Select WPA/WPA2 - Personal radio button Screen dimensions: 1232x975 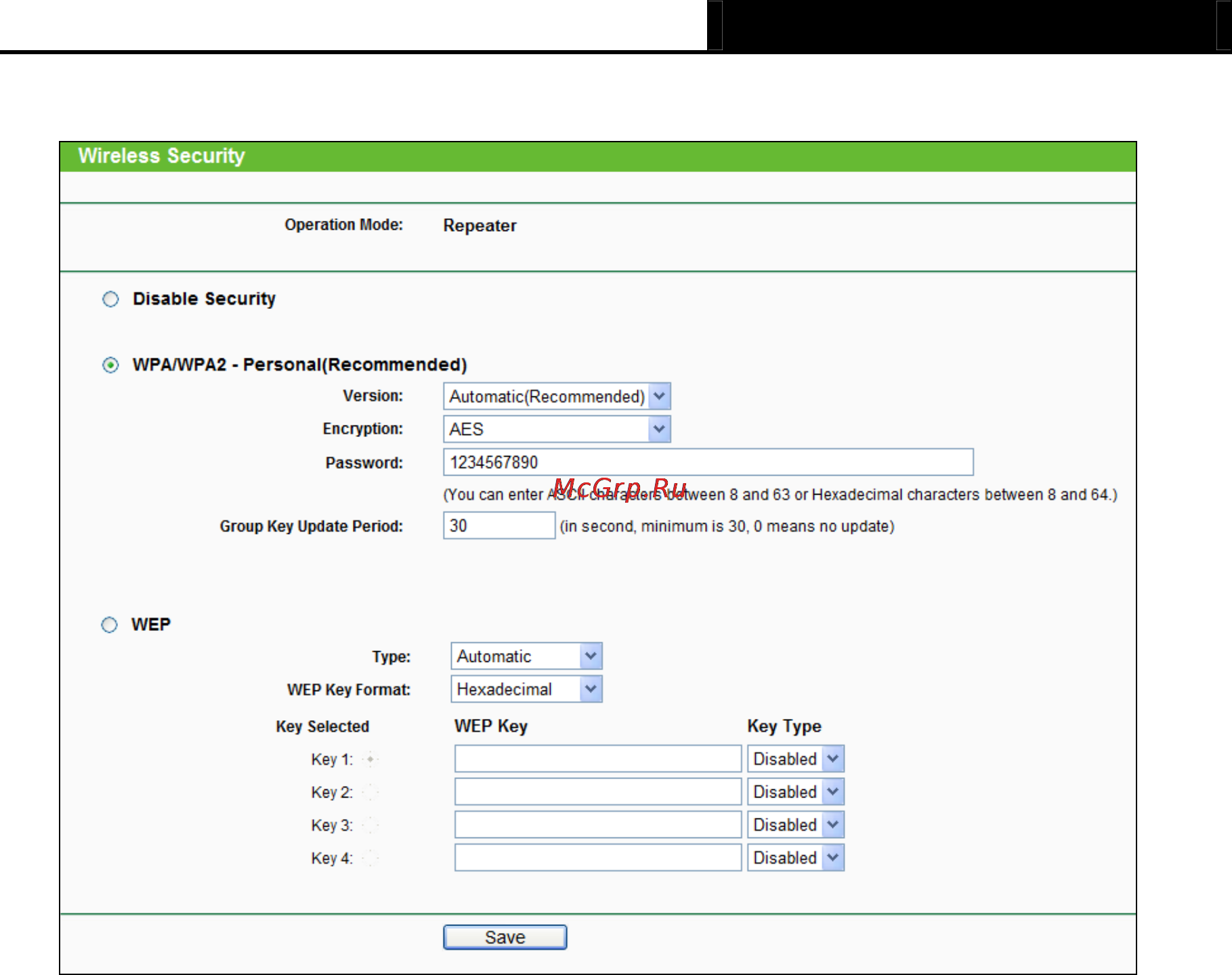[x=110, y=365]
